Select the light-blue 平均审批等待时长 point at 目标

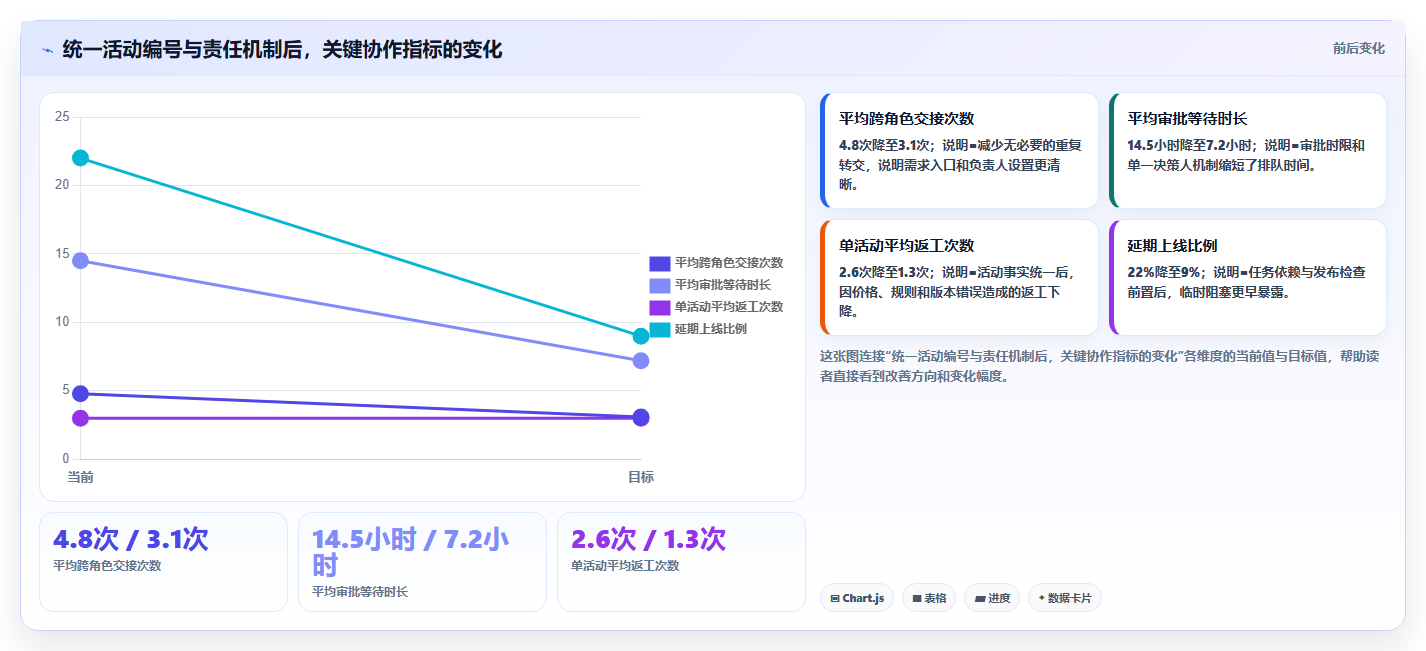641,360
